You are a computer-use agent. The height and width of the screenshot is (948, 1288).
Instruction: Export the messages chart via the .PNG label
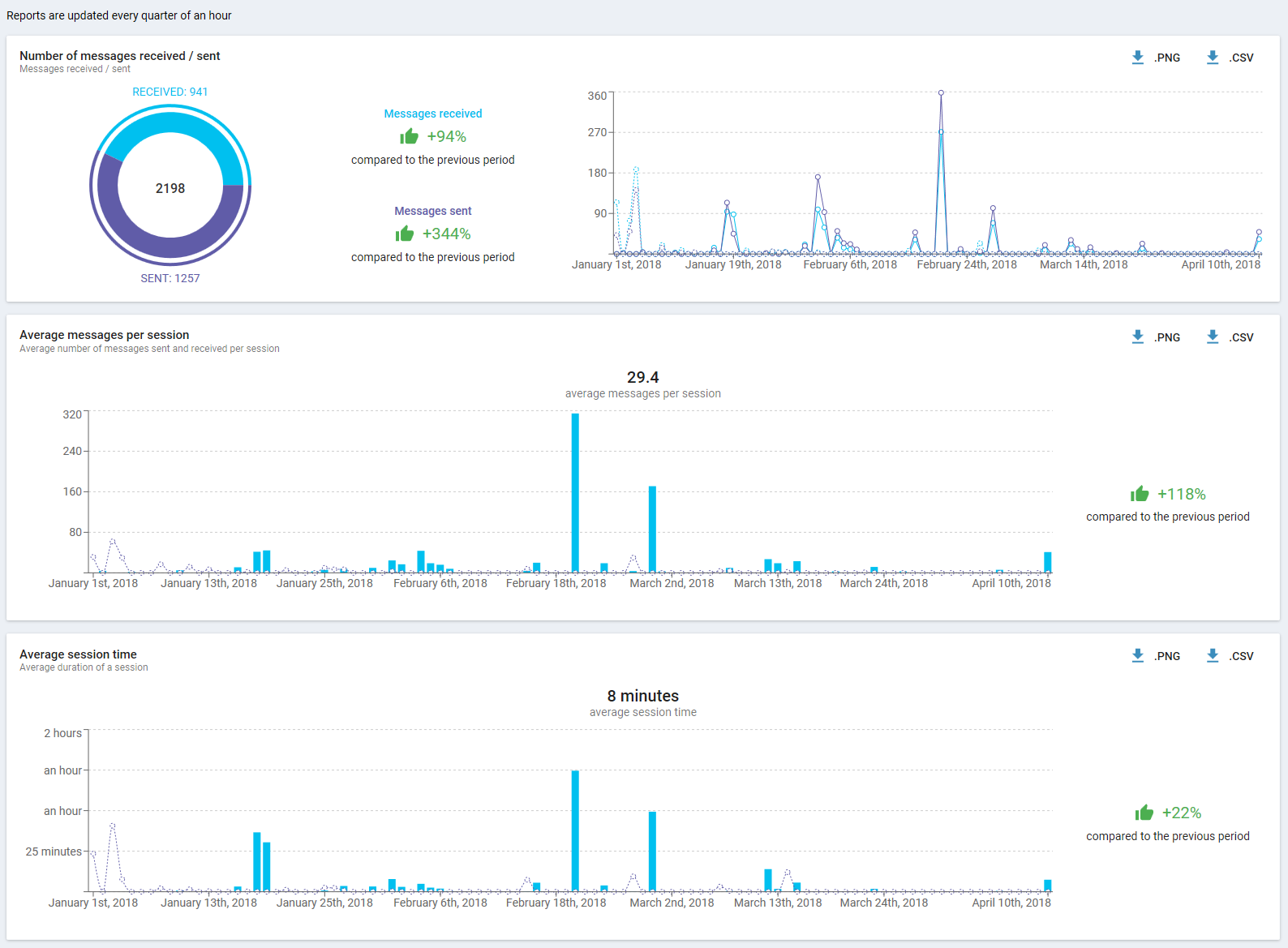[1167, 58]
